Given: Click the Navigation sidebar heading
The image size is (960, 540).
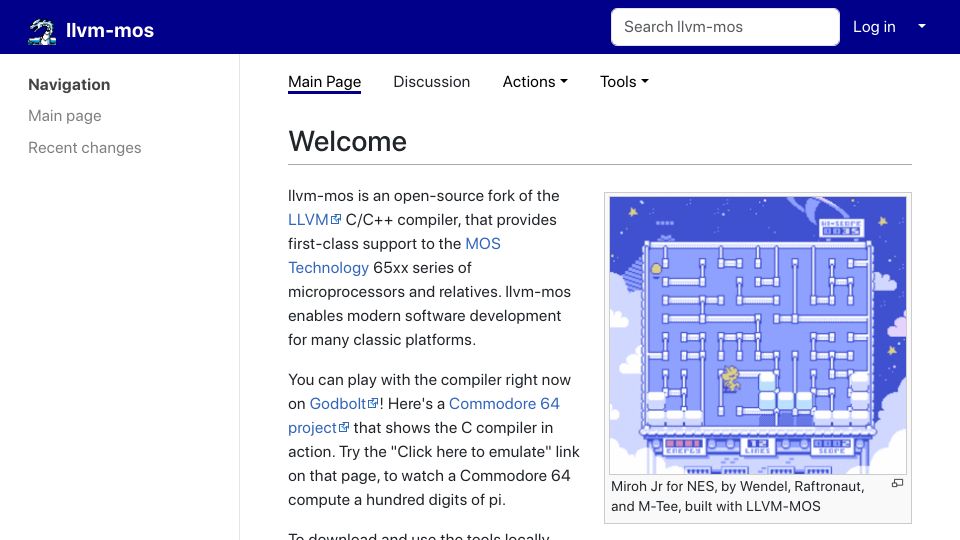Looking at the screenshot, I should coord(69,84).
